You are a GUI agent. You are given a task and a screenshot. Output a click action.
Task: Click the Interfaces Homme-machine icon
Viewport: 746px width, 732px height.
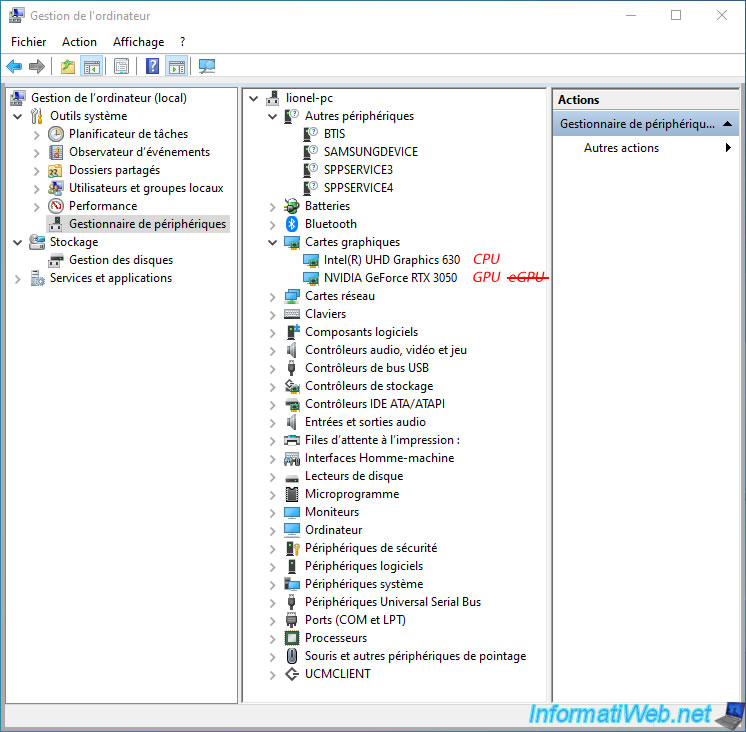(292, 458)
